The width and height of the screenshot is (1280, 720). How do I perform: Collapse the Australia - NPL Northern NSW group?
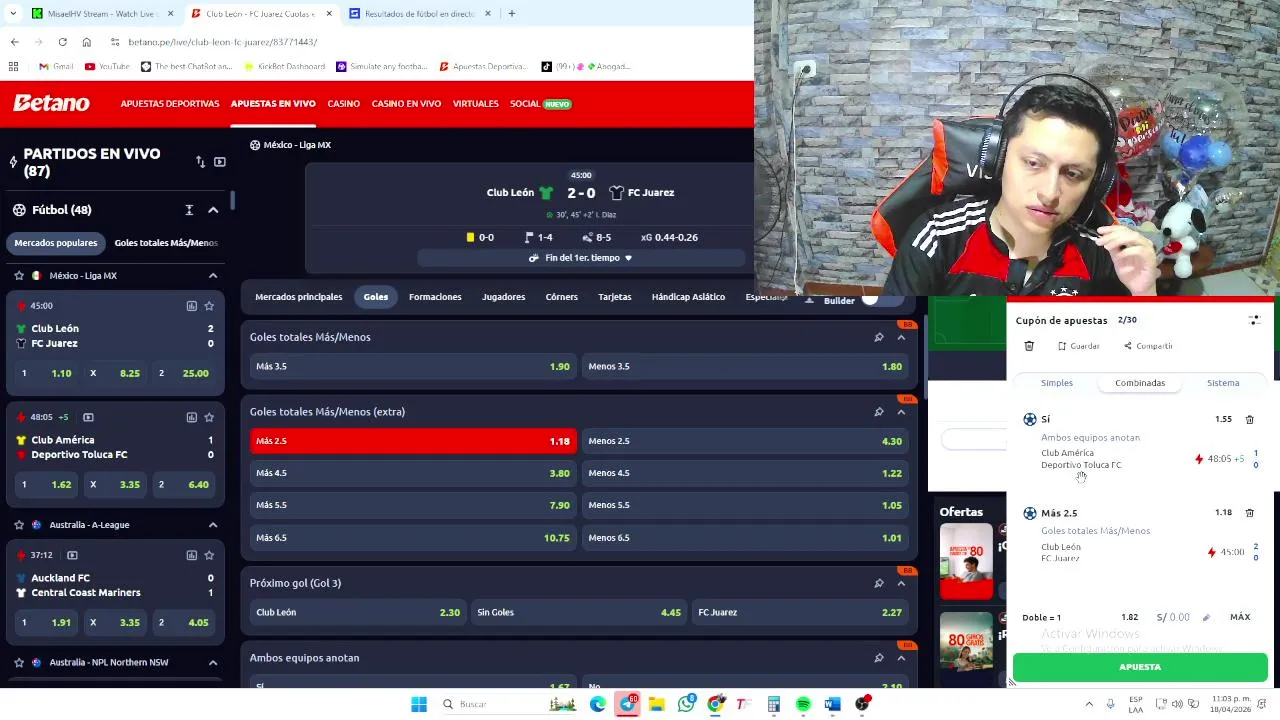pos(213,662)
